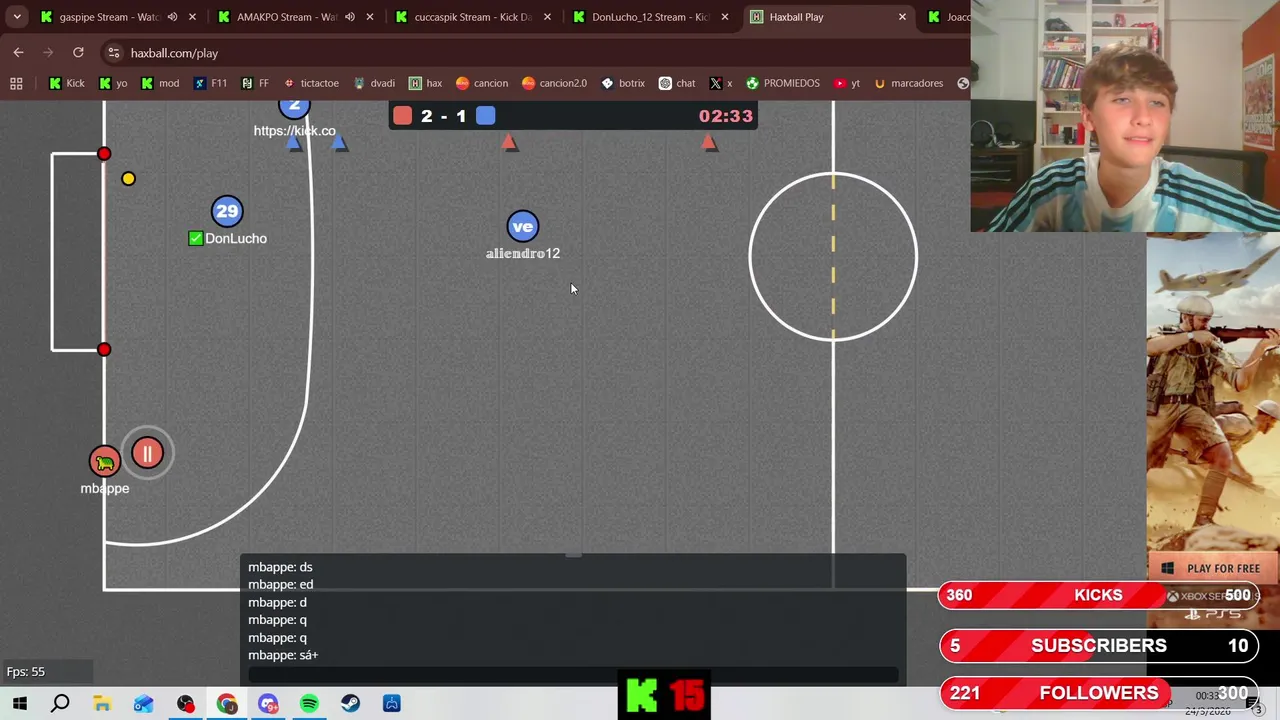1280x720 pixels.
Task: View site information for haxball.com
Action: pyautogui.click(x=114, y=53)
